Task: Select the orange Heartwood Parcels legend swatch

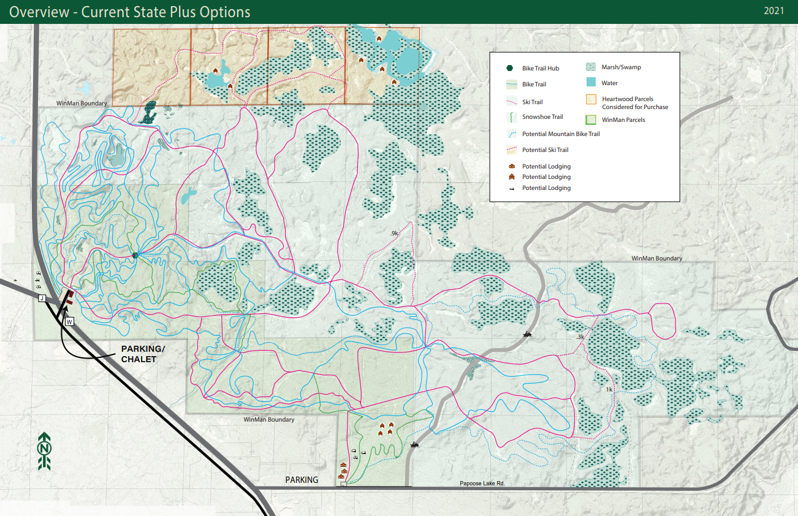Action: click(x=591, y=100)
